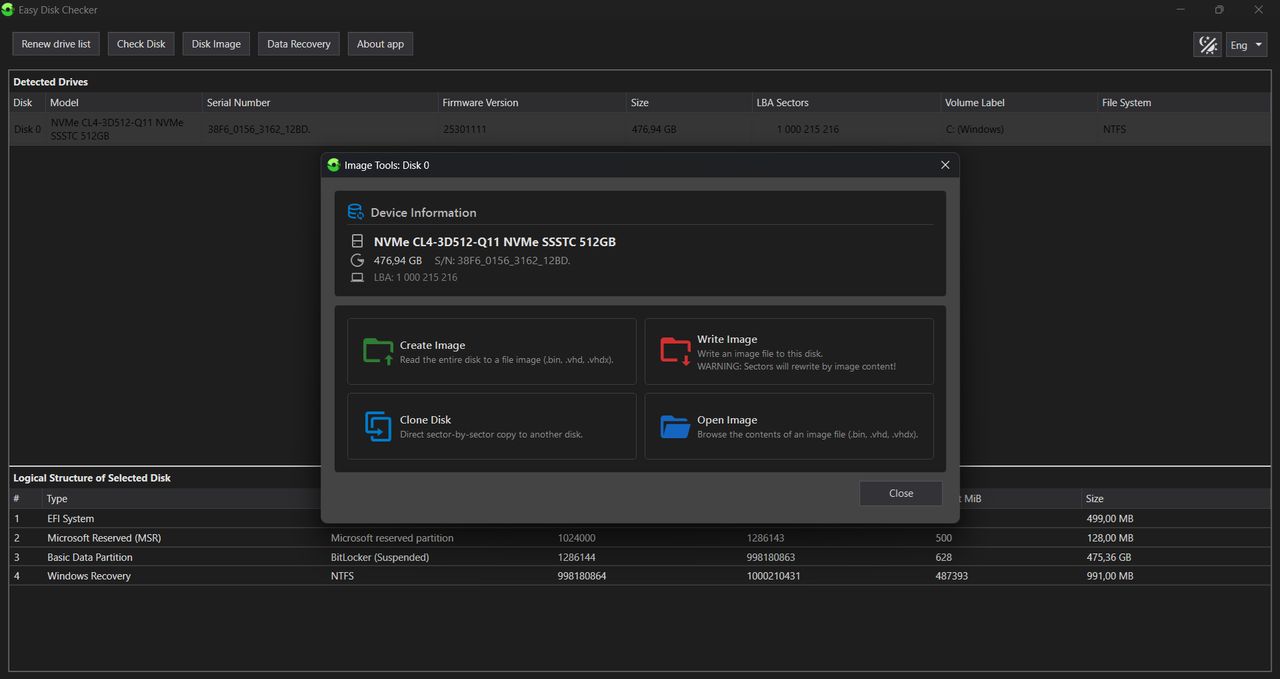Viewport: 1280px width, 679px height.
Task: Sort by LBA Sectors column header
Action: (x=783, y=103)
